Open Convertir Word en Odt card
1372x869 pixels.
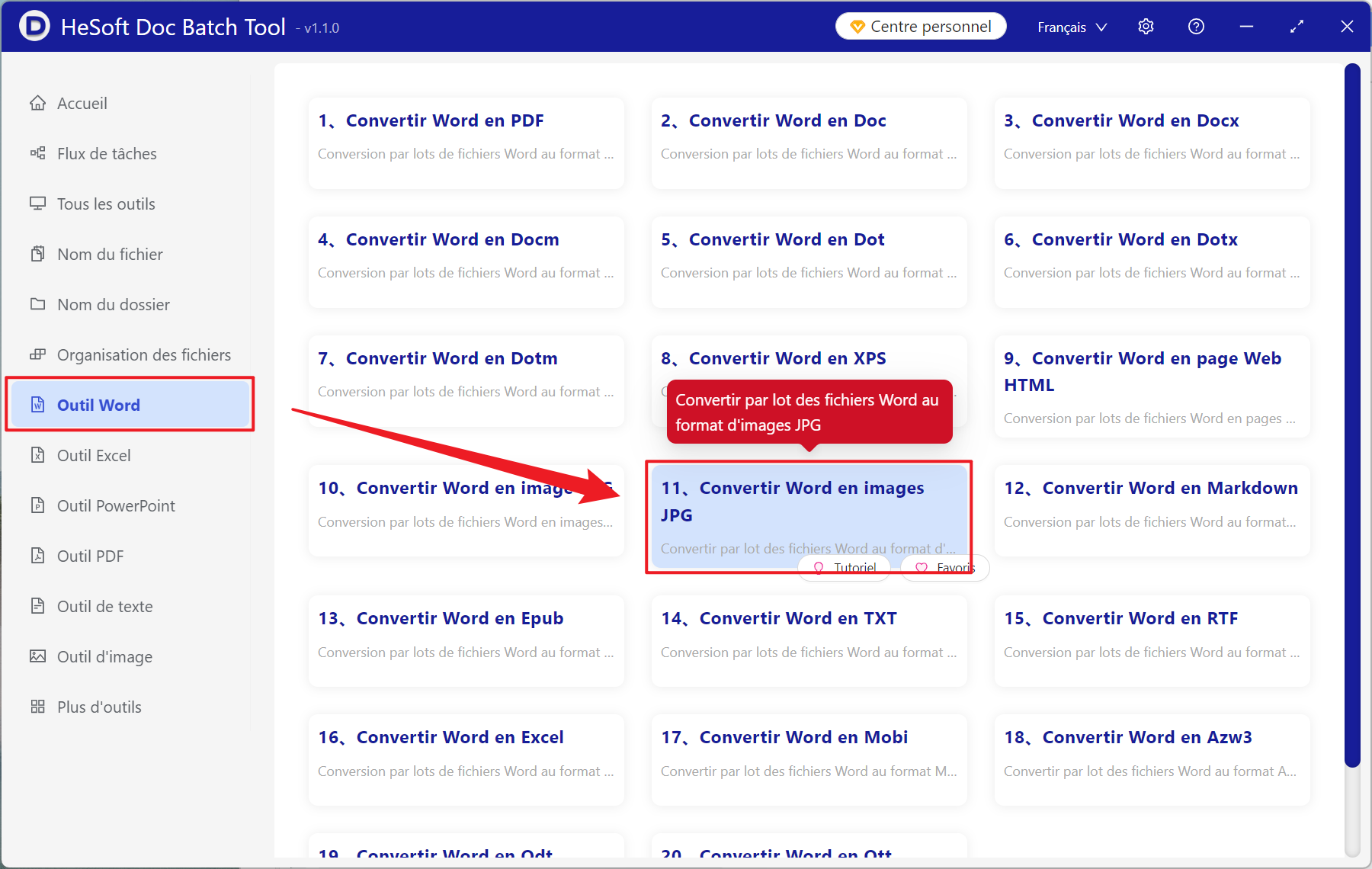pyautogui.click(x=466, y=846)
